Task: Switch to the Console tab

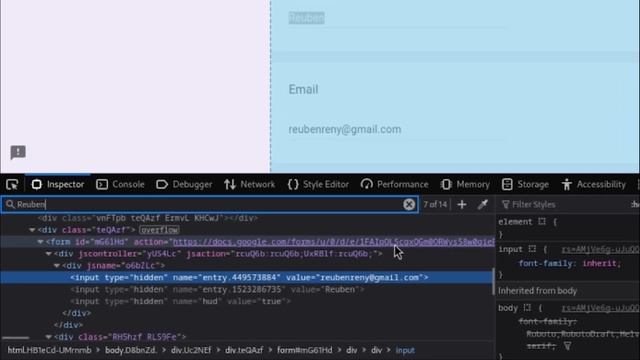Action: pos(120,184)
